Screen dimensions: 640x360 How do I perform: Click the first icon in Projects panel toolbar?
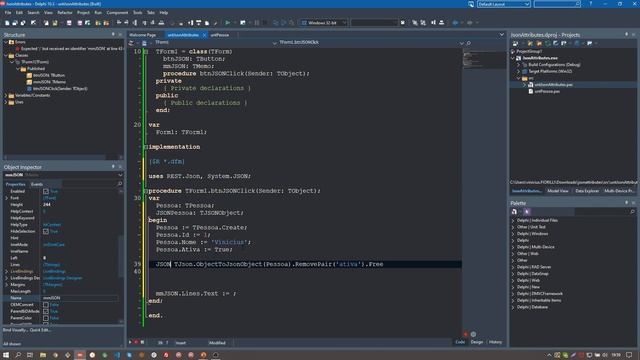point(516,43)
